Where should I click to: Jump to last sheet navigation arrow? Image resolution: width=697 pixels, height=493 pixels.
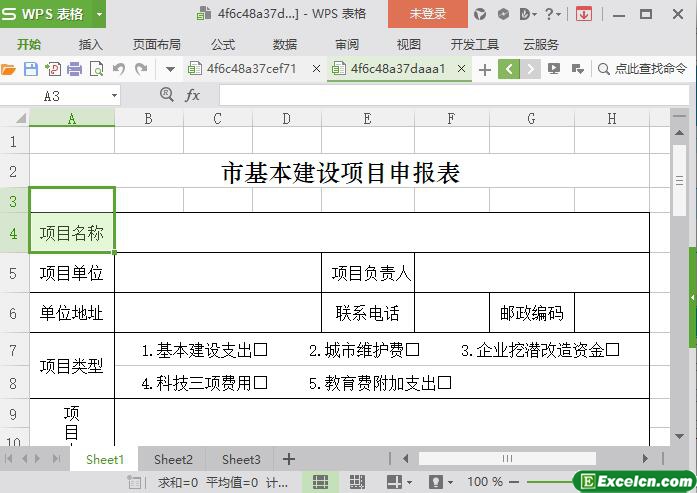(56, 459)
